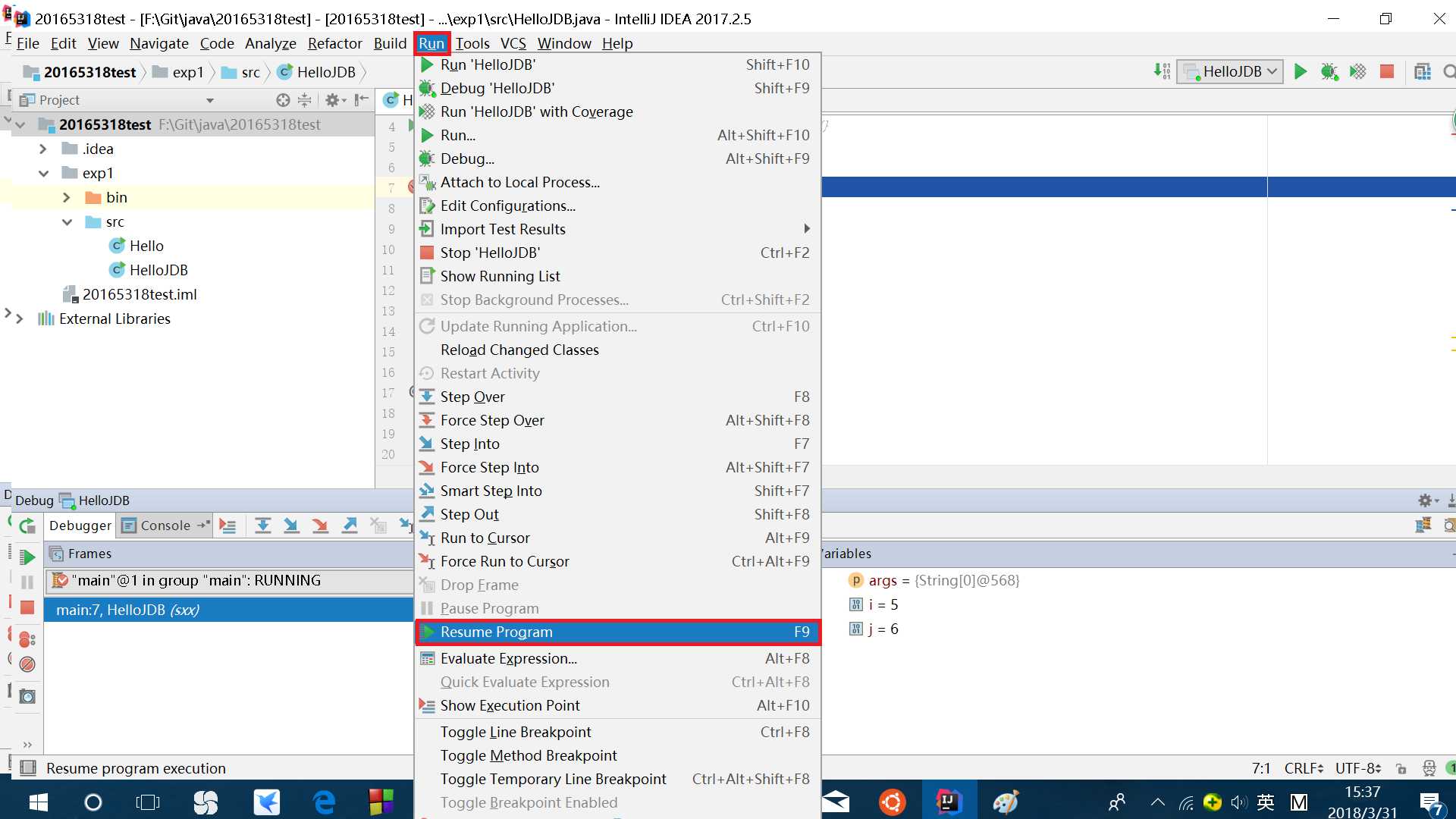
Task: Collapse the 20165318test root node
Action: tap(20, 124)
